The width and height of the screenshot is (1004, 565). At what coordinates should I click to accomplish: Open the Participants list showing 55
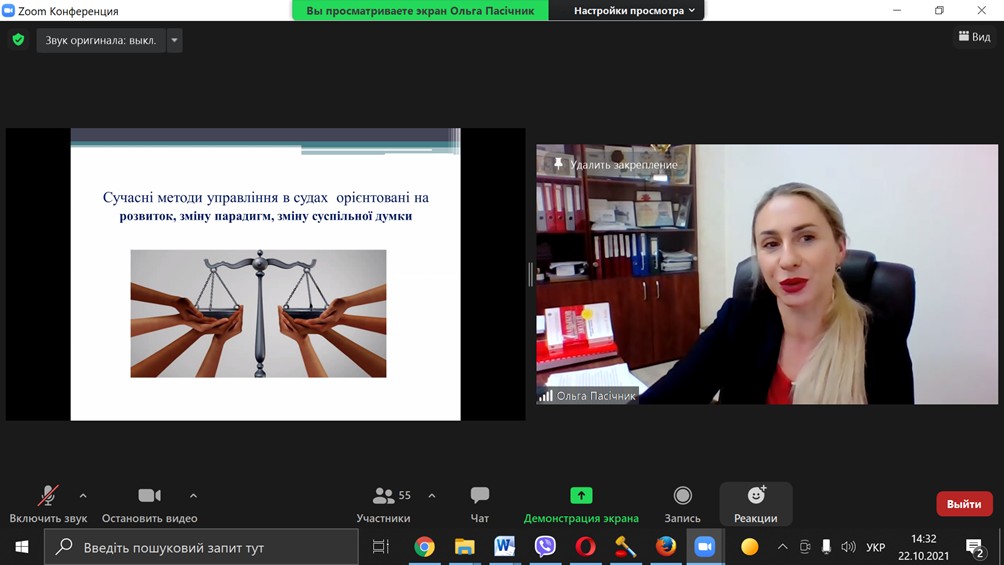384,496
